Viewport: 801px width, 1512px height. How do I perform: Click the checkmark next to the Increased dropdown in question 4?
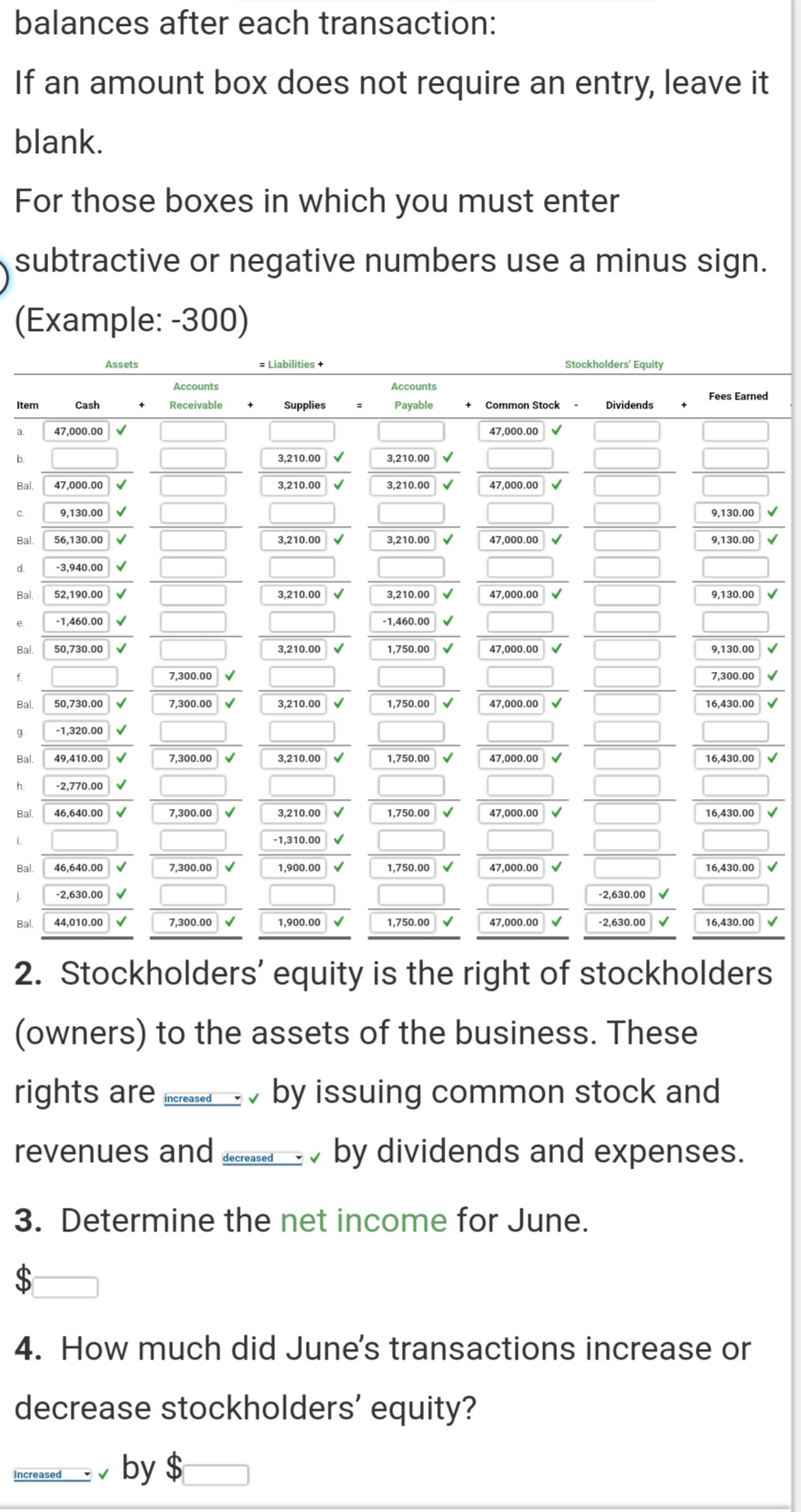coord(104,1474)
